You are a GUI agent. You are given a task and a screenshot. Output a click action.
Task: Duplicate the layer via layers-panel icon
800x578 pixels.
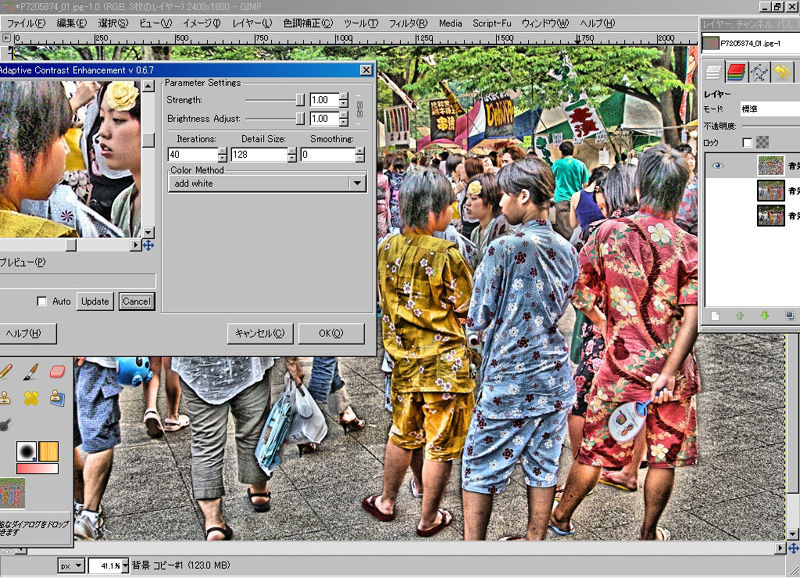pos(789,316)
